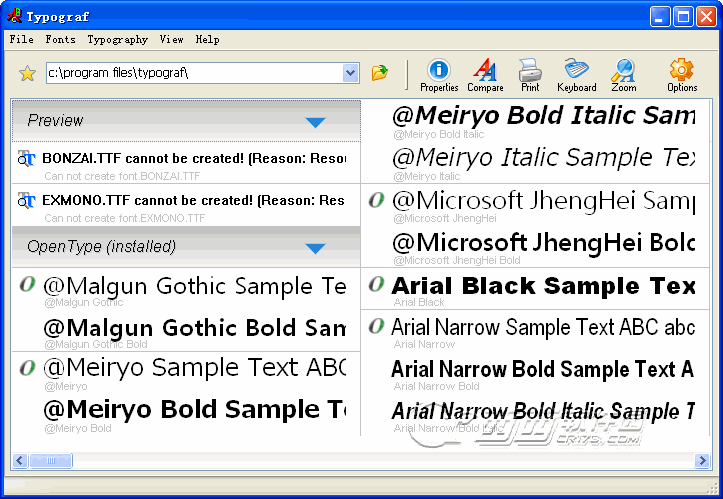This screenshot has width=723, height=499.
Task: Minimize the Typograf window
Action: [660, 17]
